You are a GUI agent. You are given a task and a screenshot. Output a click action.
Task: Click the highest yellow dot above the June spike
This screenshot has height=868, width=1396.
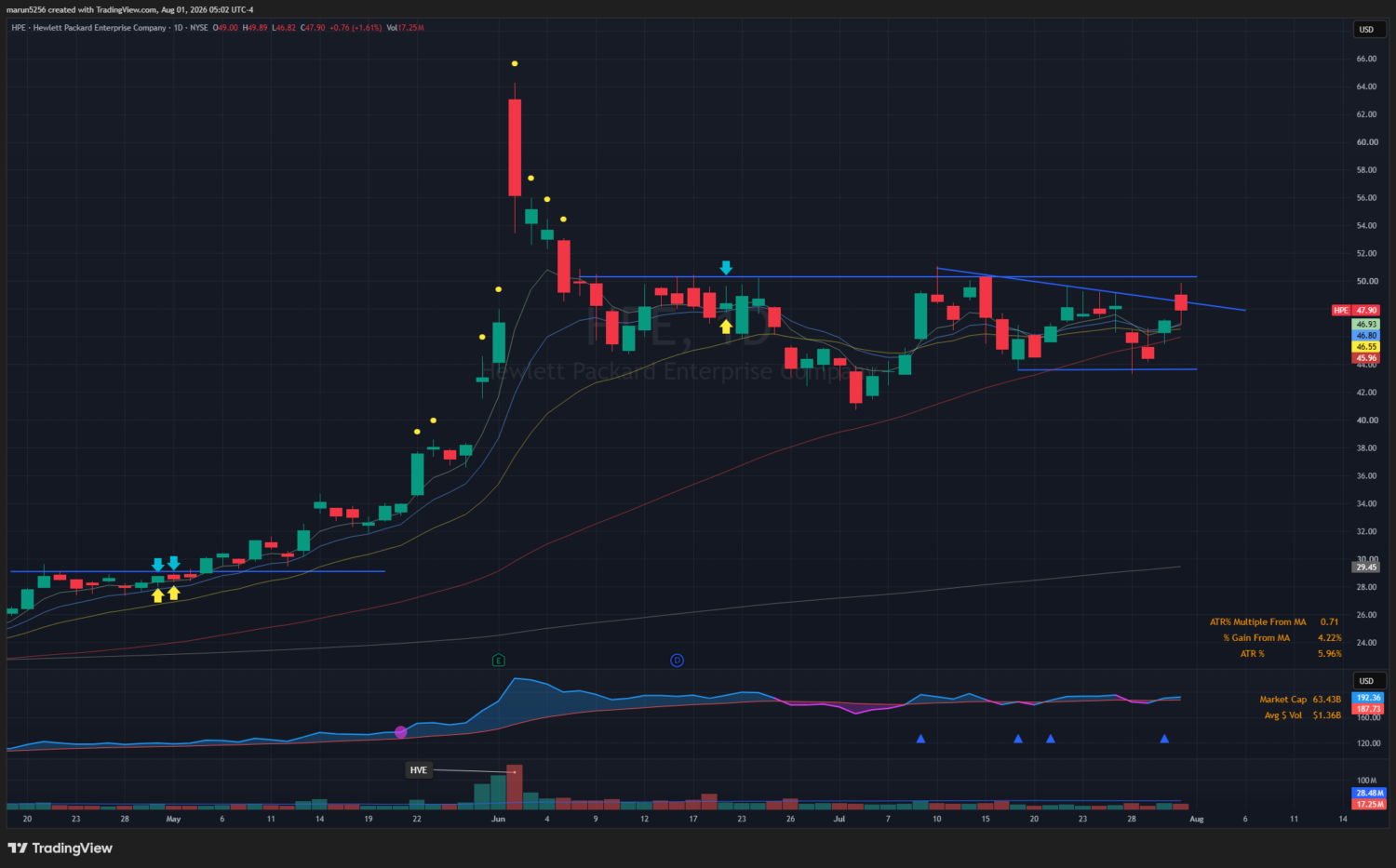[x=515, y=63]
